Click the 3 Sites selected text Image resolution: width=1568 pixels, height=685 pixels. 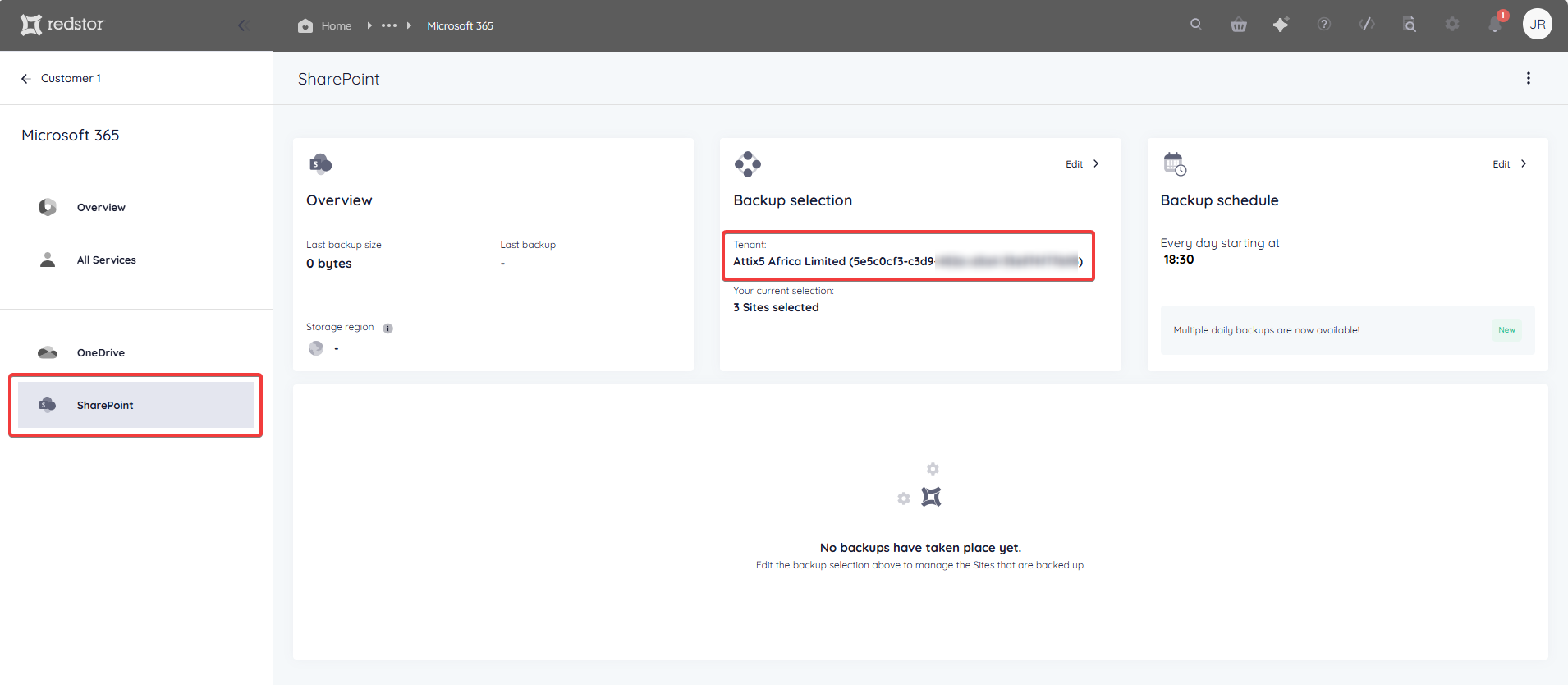(x=776, y=307)
